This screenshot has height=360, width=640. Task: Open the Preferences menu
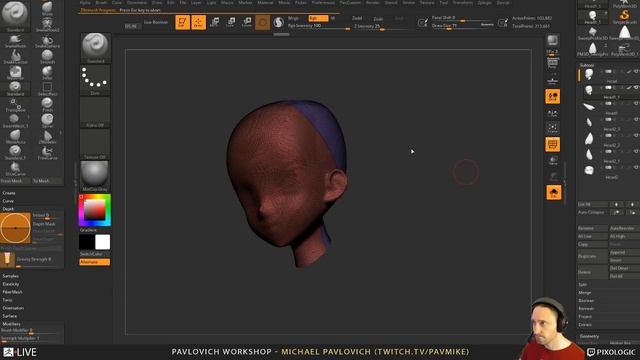tap(323, 2)
